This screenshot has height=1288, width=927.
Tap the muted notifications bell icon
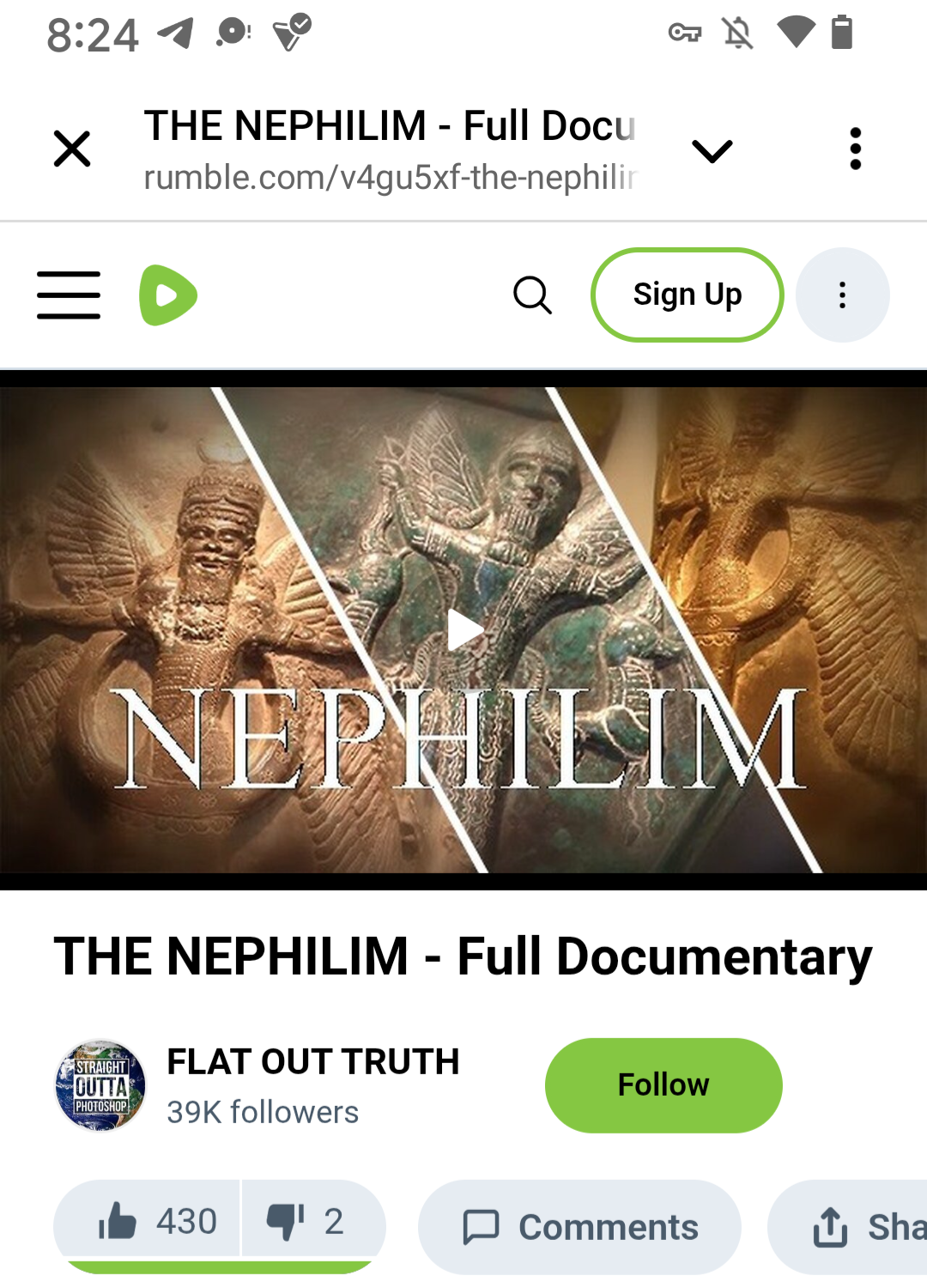tap(738, 33)
